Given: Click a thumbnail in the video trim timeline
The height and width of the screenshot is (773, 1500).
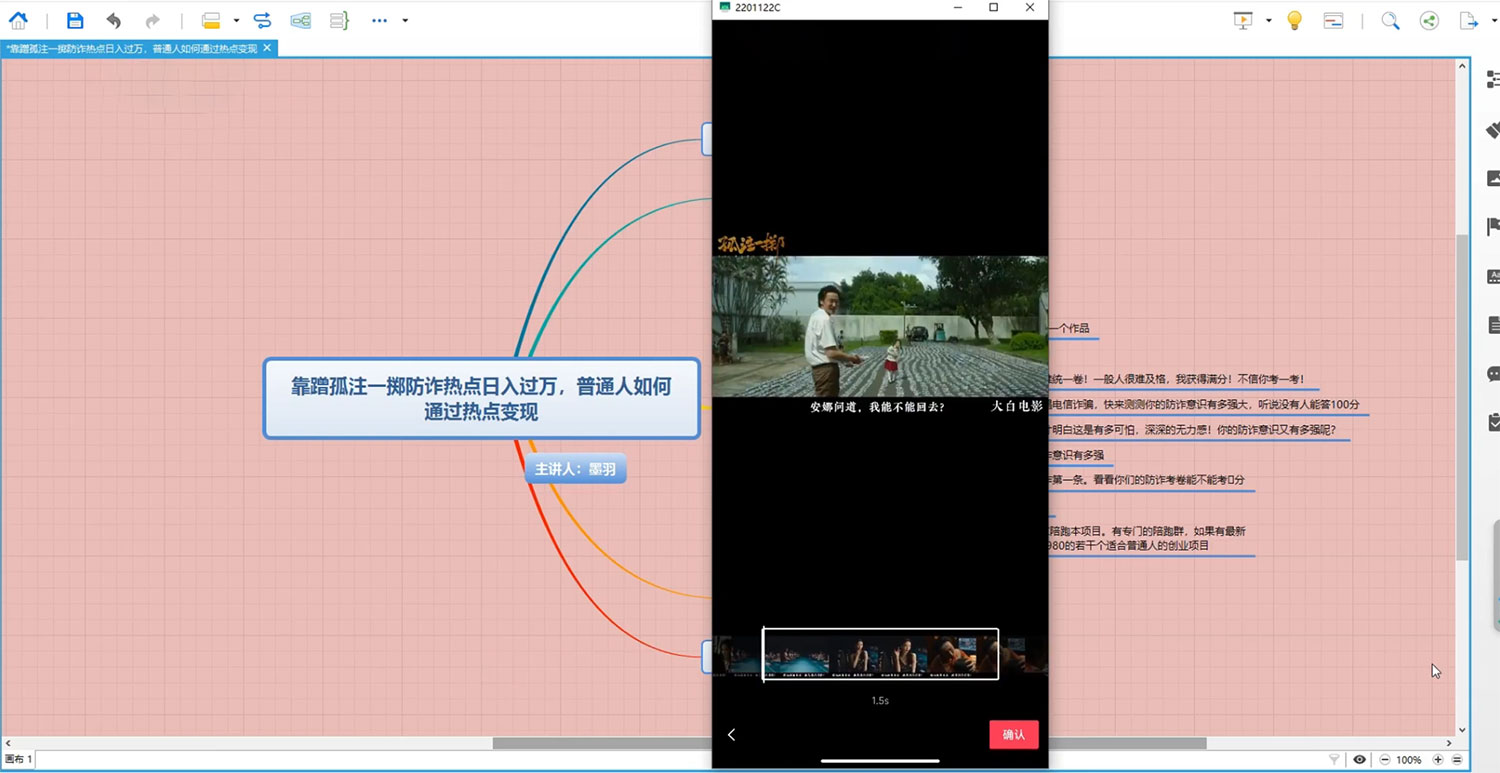Looking at the screenshot, I should 880,655.
